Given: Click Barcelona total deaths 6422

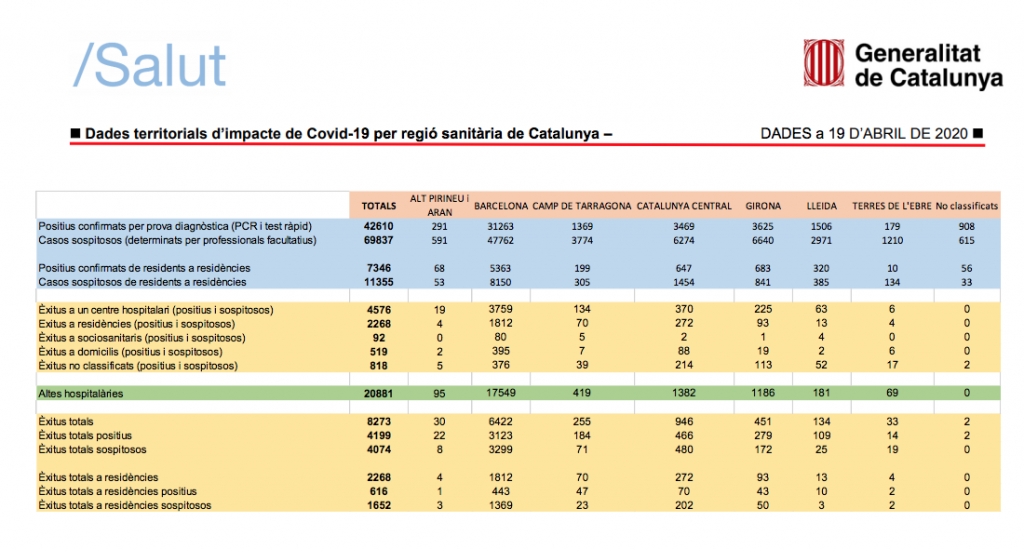Looking at the screenshot, I should coord(501,422).
